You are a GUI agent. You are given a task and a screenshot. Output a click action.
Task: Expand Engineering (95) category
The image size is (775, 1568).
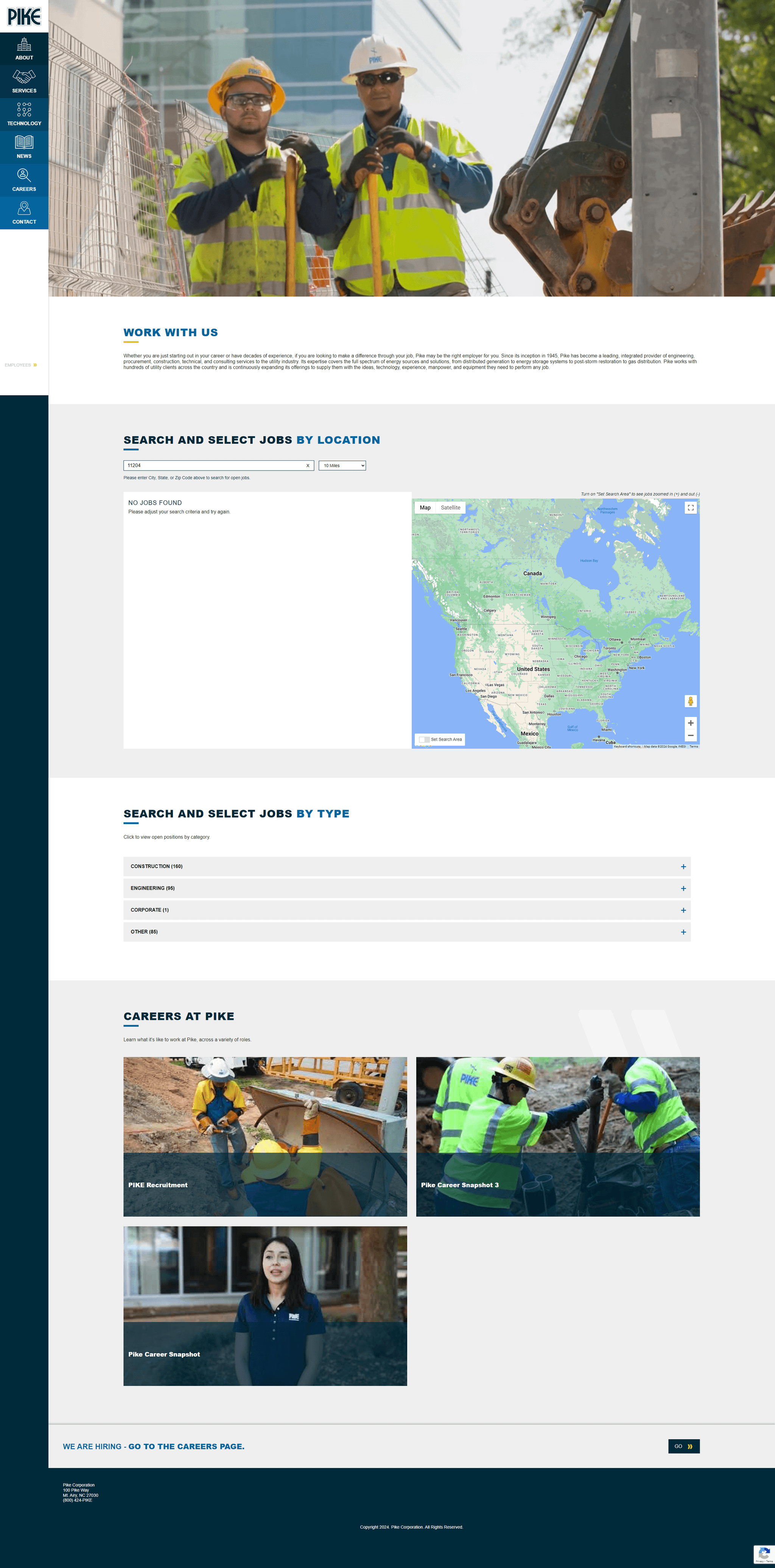[x=407, y=888]
